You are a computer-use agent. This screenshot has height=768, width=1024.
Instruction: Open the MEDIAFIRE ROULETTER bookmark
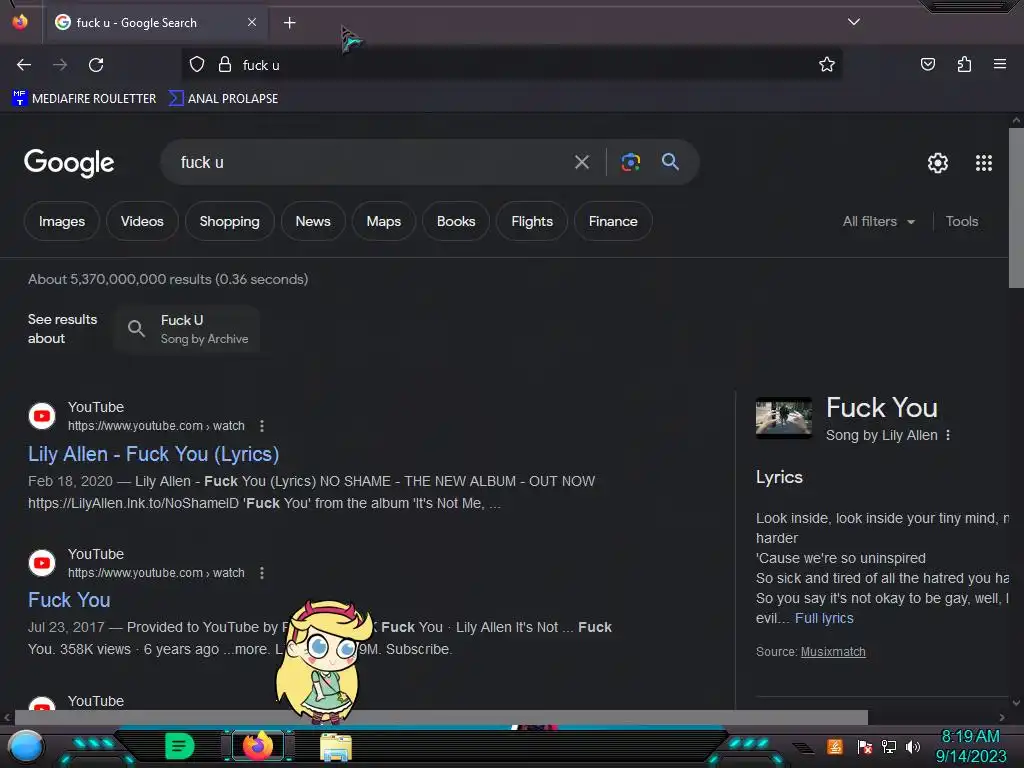[x=84, y=99]
